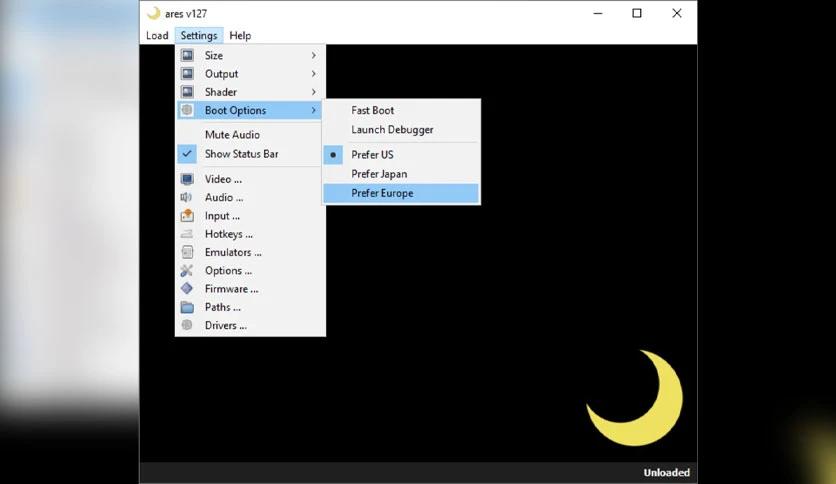Screen dimensions: 836x484
Task: Expand the Shader submenu arrow
Action: pos(314,92)
